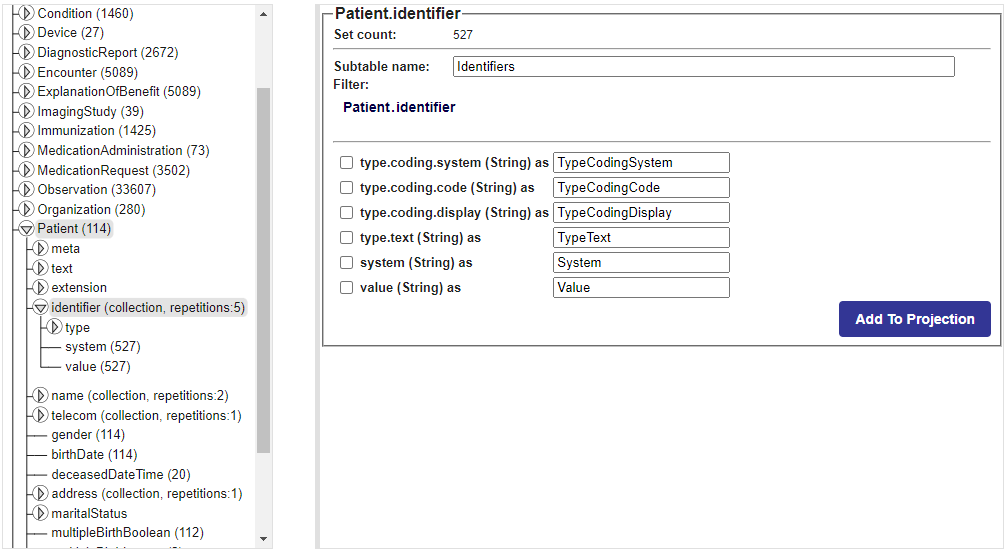Click the tree panel vertical scrollbar
Viewport: 1006px width, 552px height.
(263, 270)
